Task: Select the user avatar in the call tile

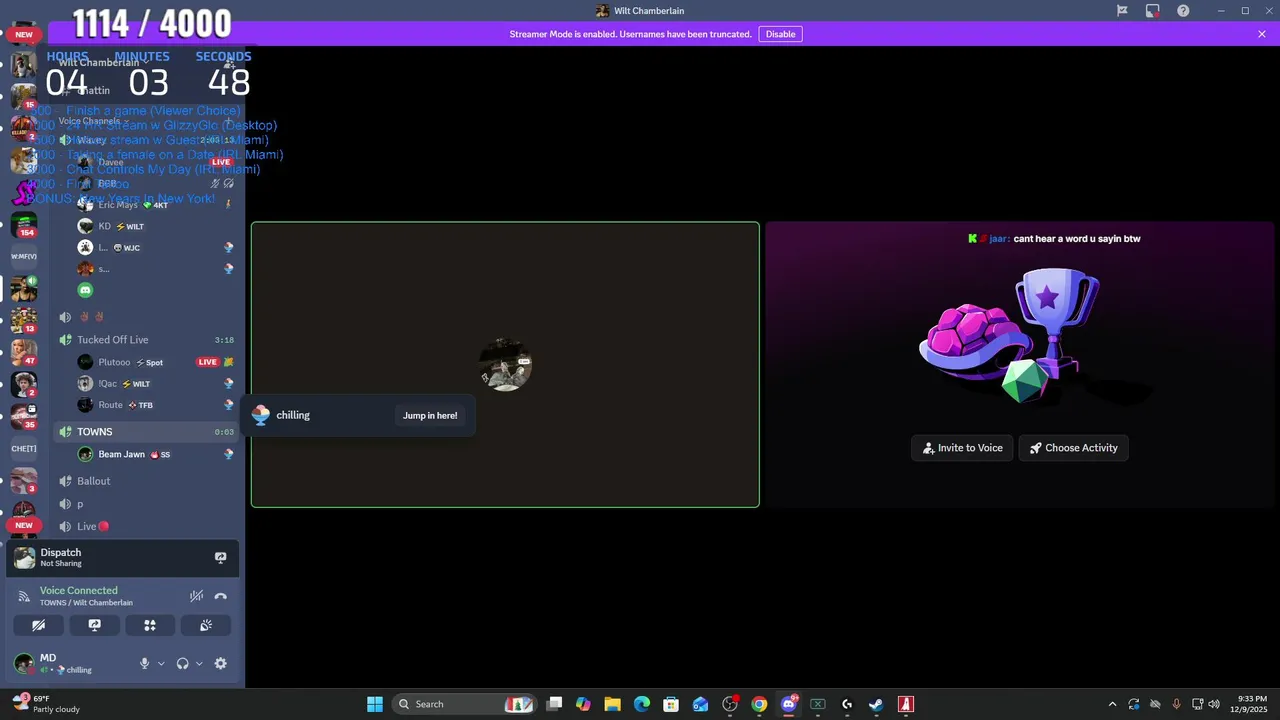Action: tap(505, 365)
